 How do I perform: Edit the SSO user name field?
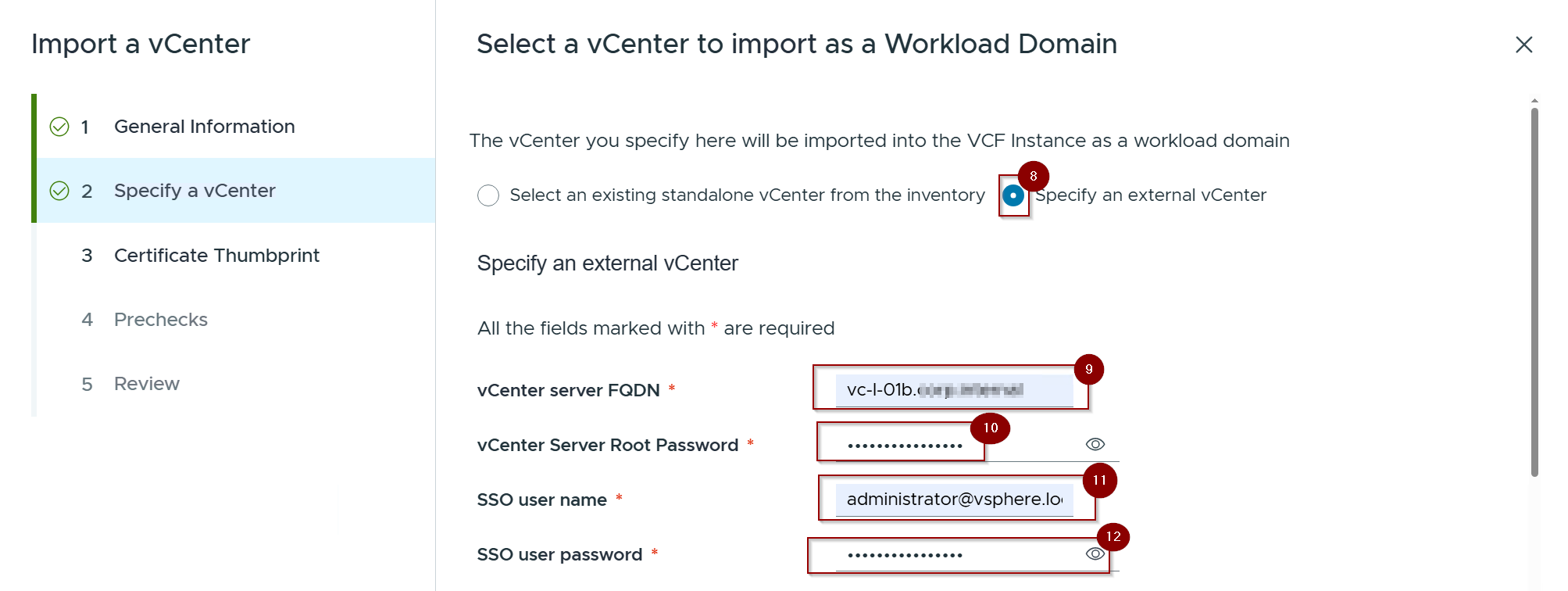[953, 500]
